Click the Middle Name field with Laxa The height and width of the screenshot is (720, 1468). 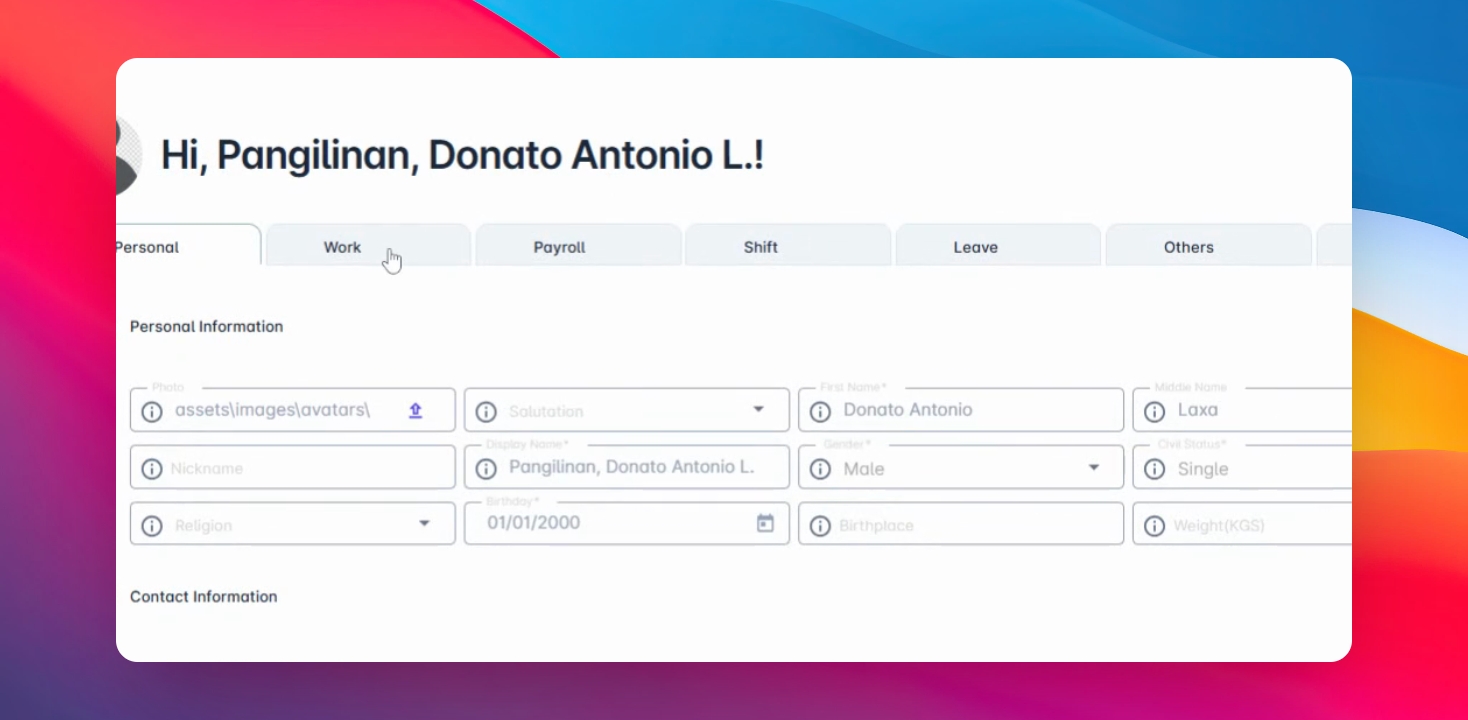coord(1242,410)
